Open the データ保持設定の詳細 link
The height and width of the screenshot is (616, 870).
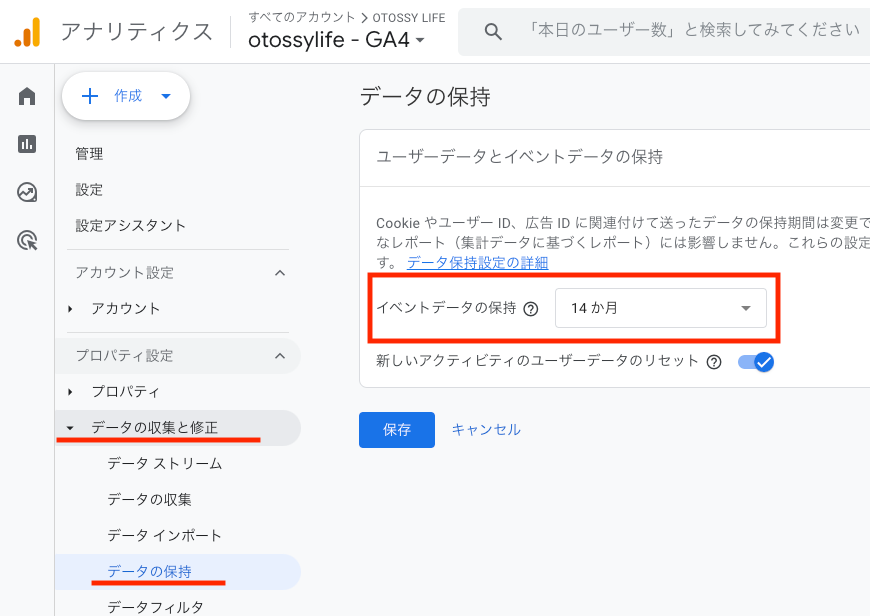click(477, 263)
